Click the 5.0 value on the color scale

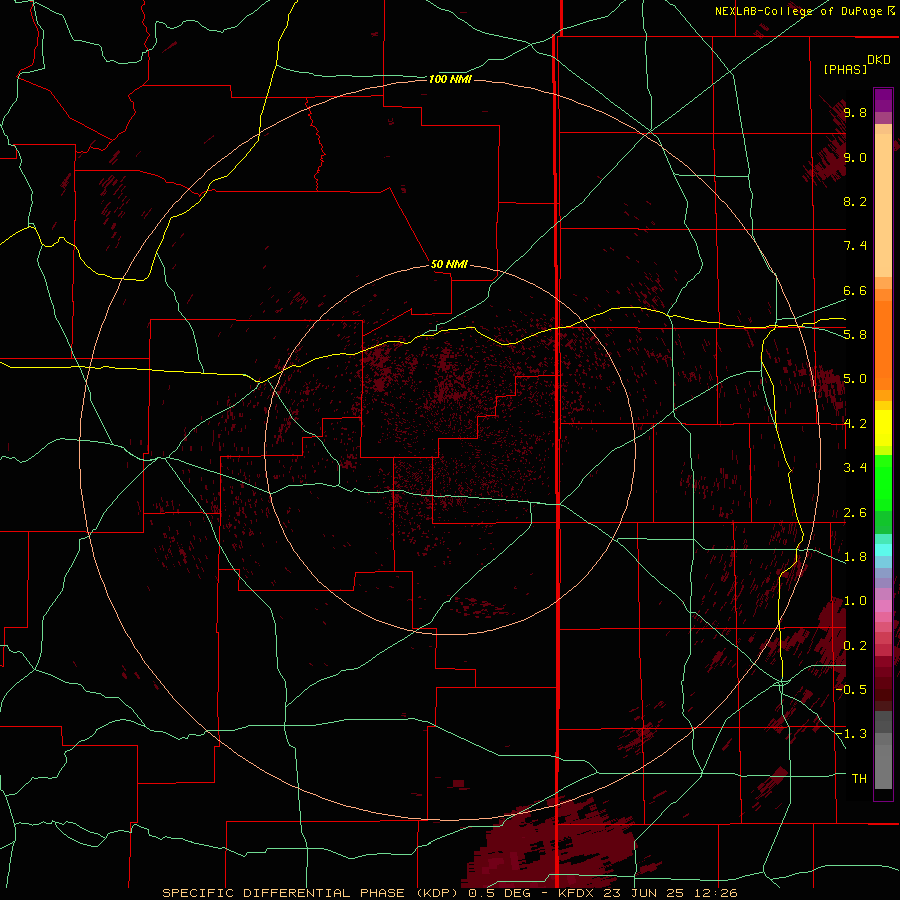[855, 379]
